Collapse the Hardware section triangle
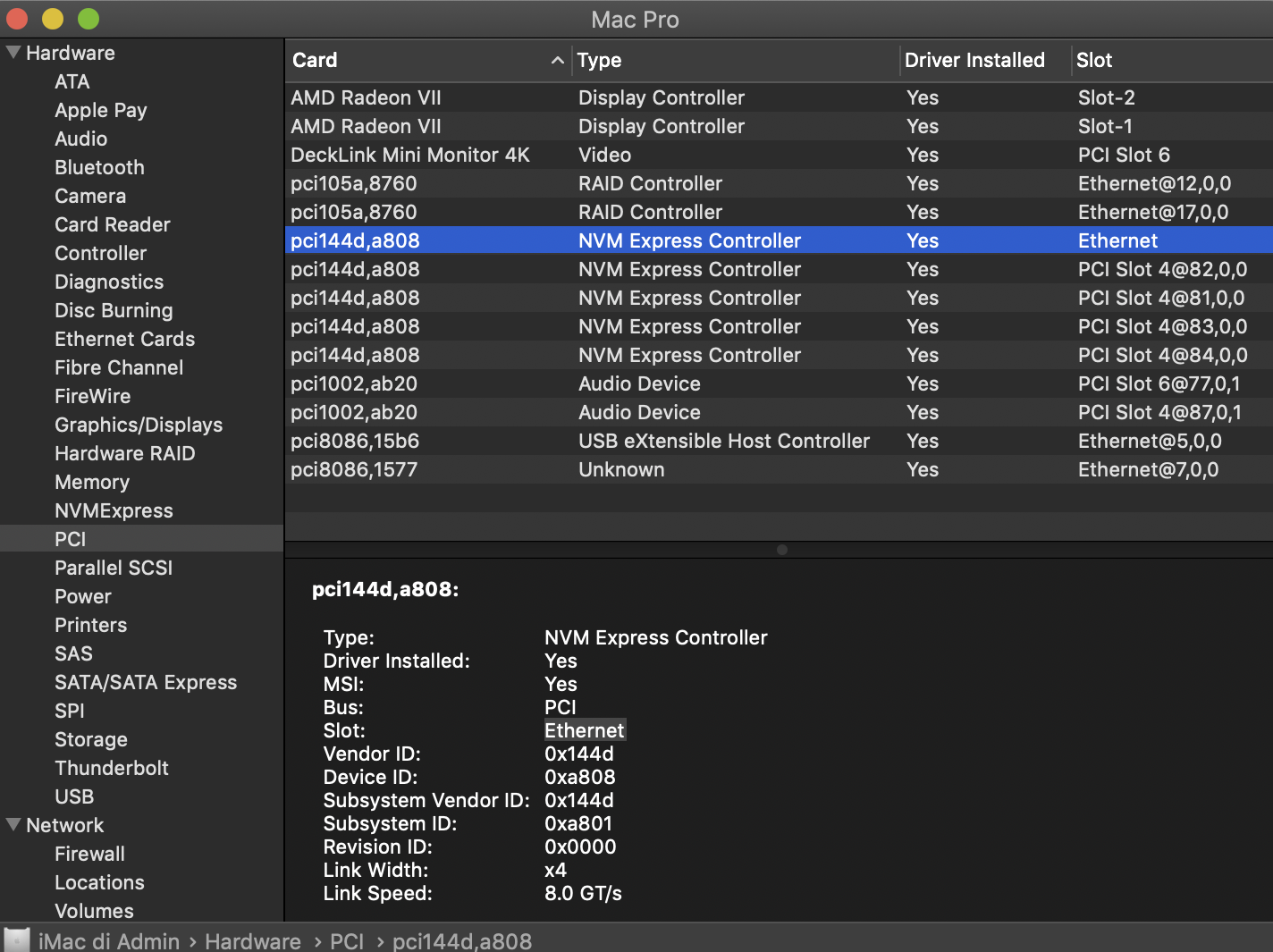 (13, 53)
